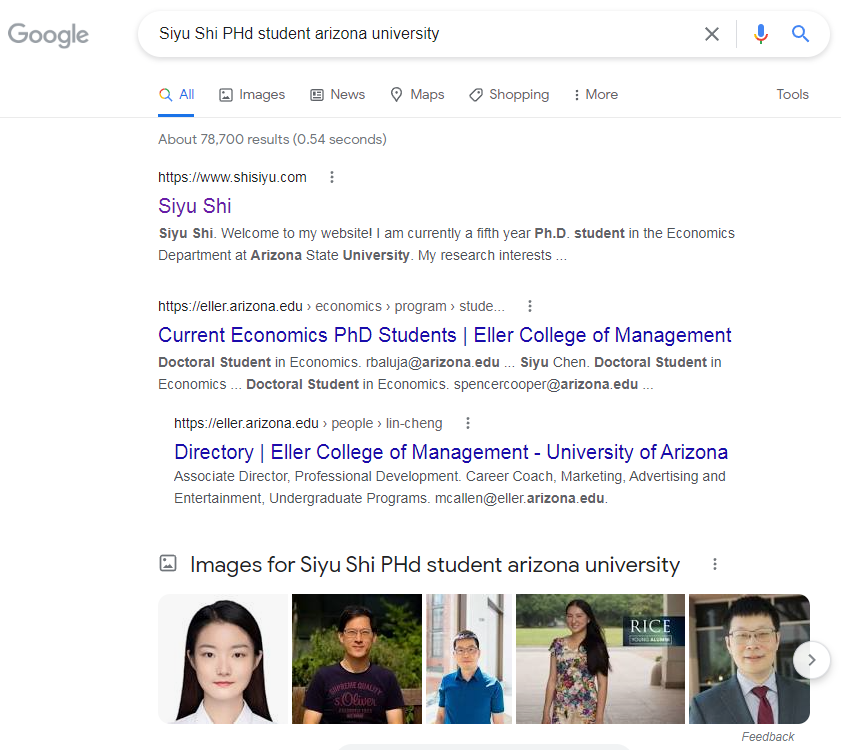Click into the search box text field
The image size is (841, 750).
click(x=418, y=34)
